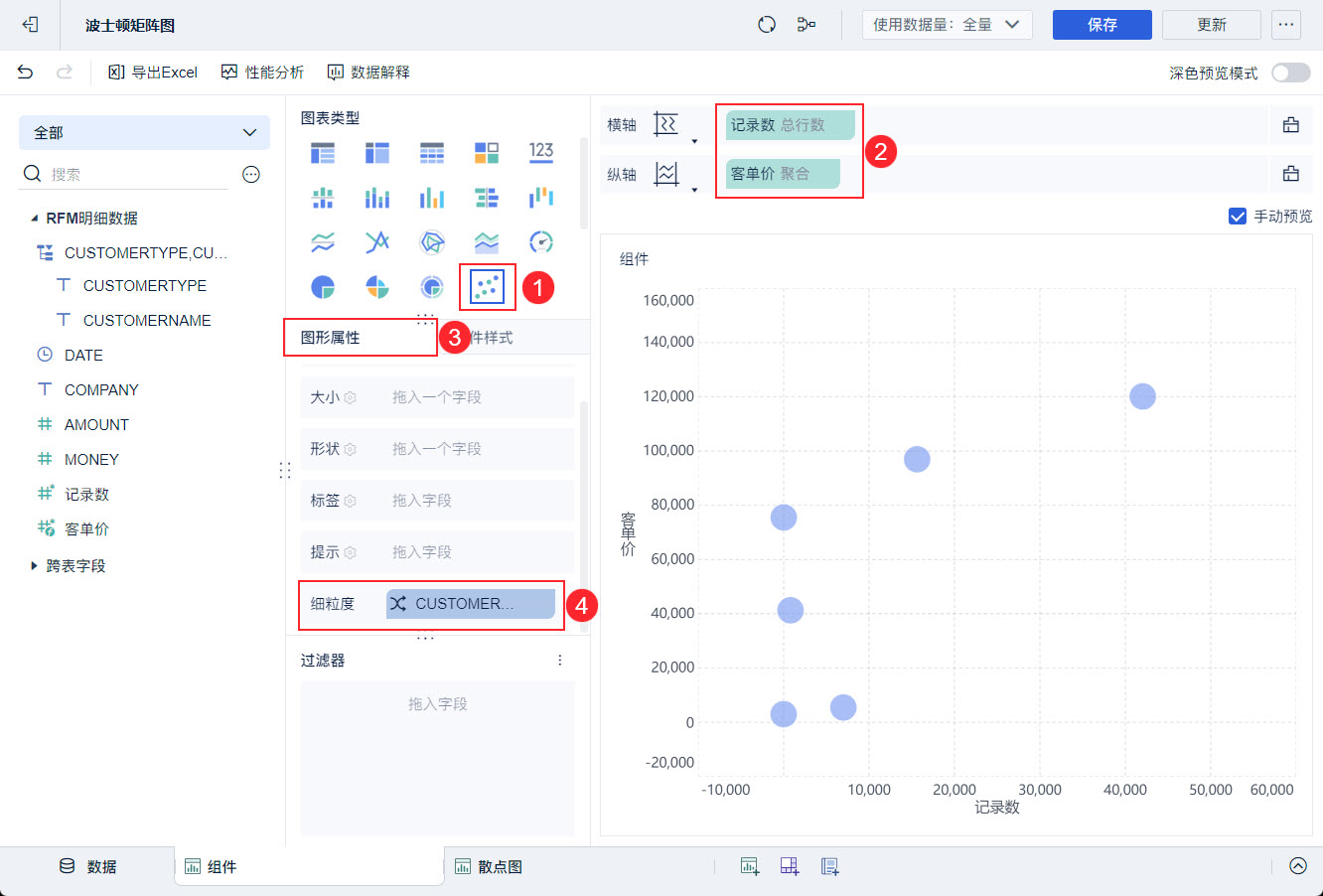The width and height of the screenshot is (1323, 896).
Task: Open 性能分析
Action: click(x=262, y=73)
